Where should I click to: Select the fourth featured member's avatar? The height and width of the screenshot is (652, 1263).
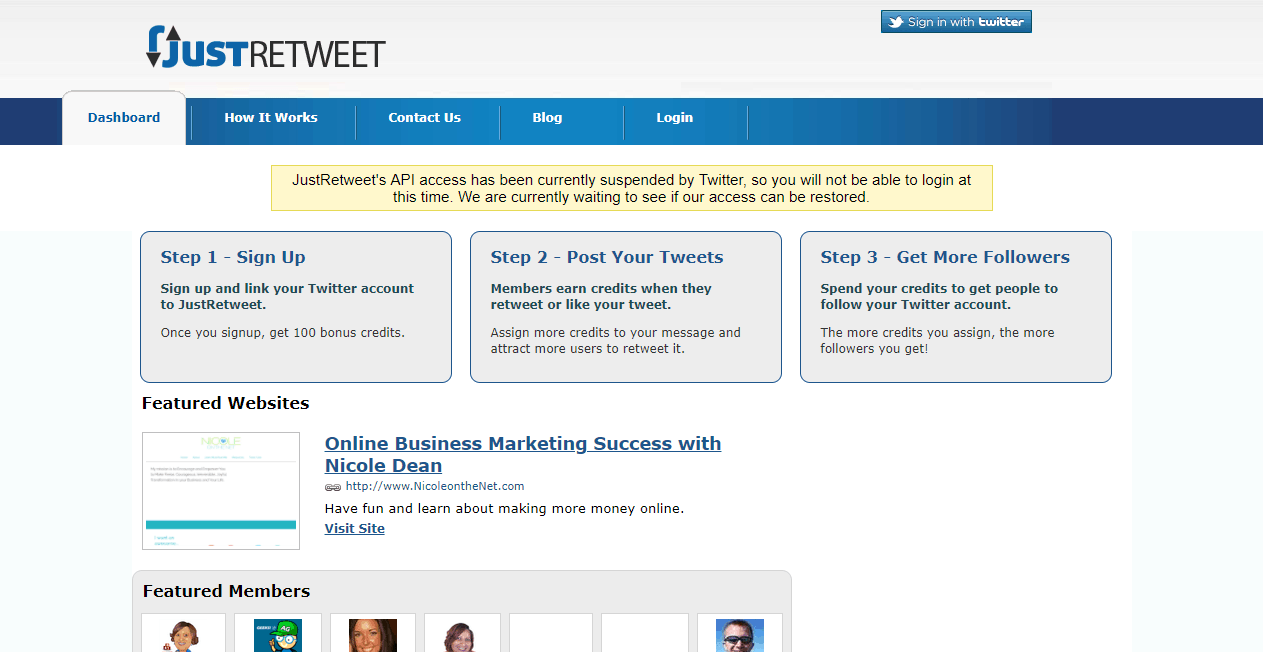click(462, 635)
